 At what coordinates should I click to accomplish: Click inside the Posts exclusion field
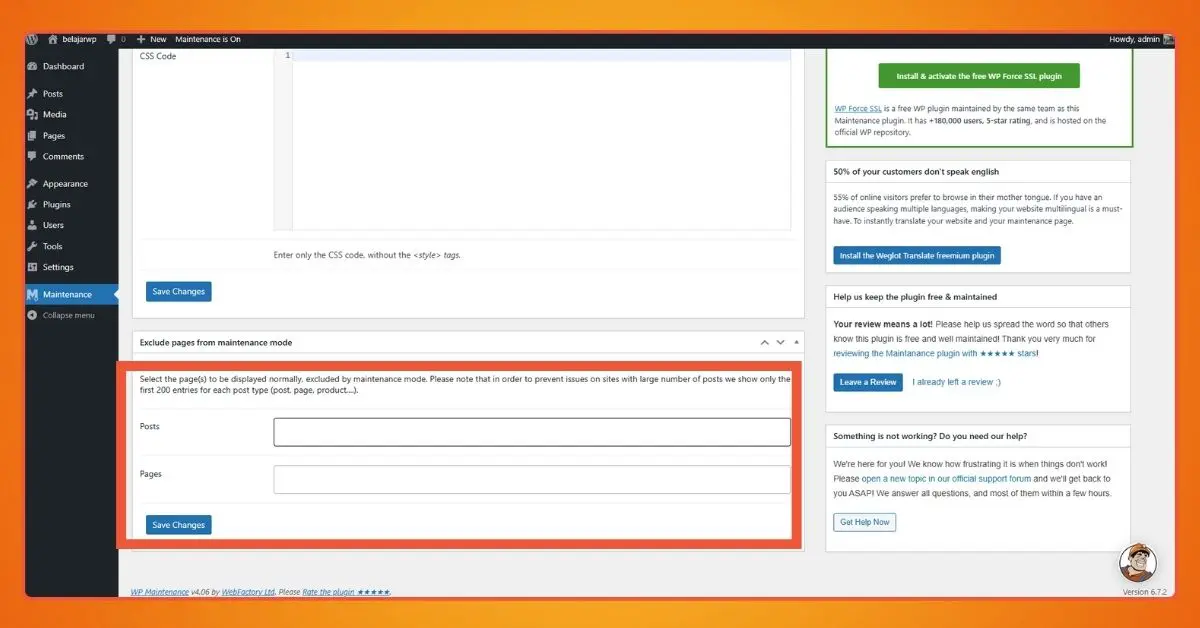(x=531, y=431)
